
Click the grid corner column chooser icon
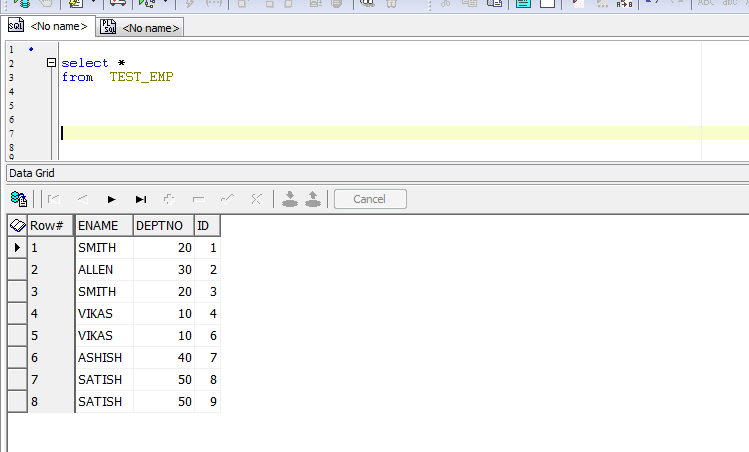(x=17, y=225)
